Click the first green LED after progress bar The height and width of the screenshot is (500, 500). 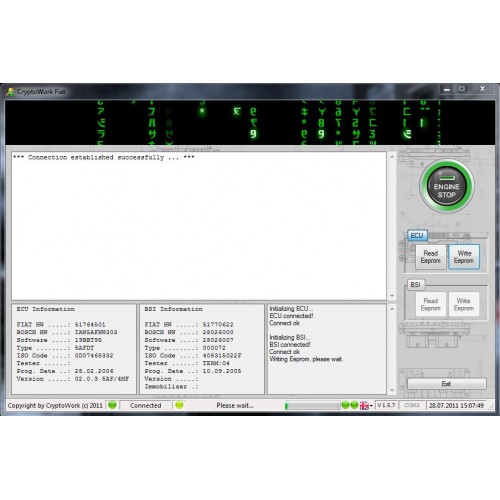pos(345,405)
